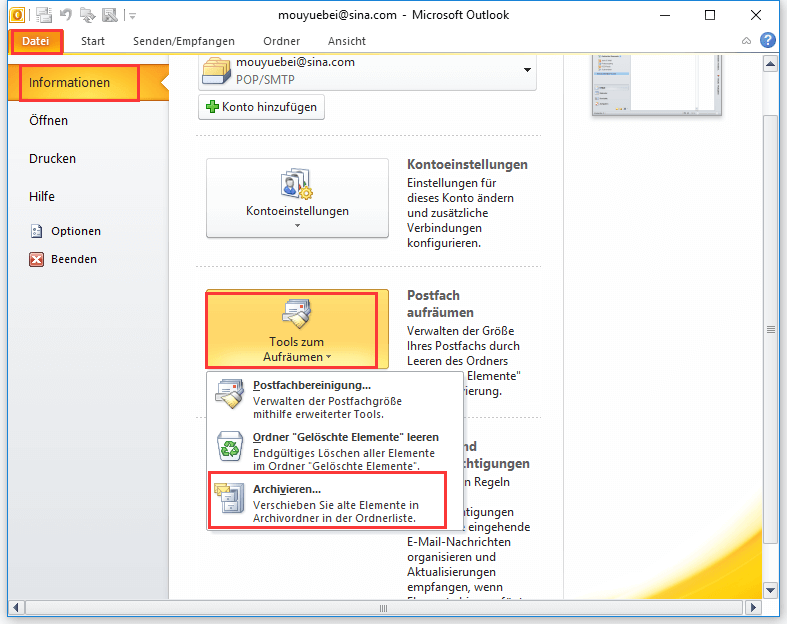Click the POP/SMTP account type text
The height and width of the screenshot is (624, 787).
click(265, 80)
